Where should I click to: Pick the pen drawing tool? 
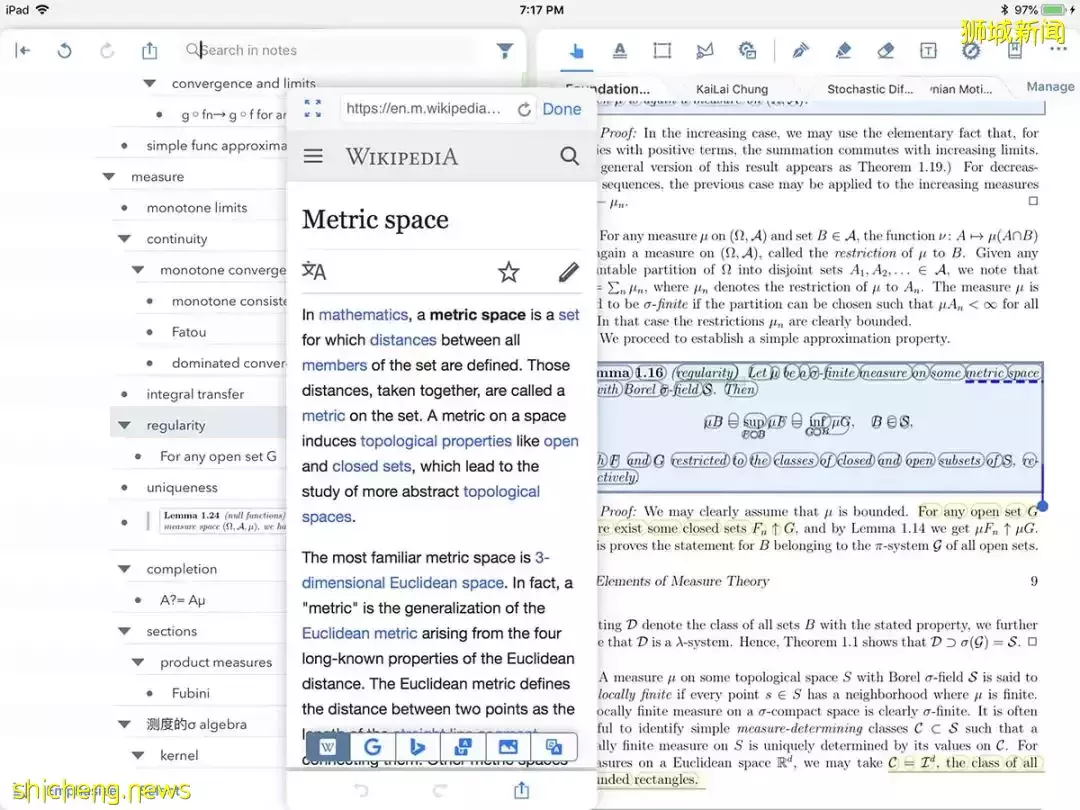tap(800, 50)
